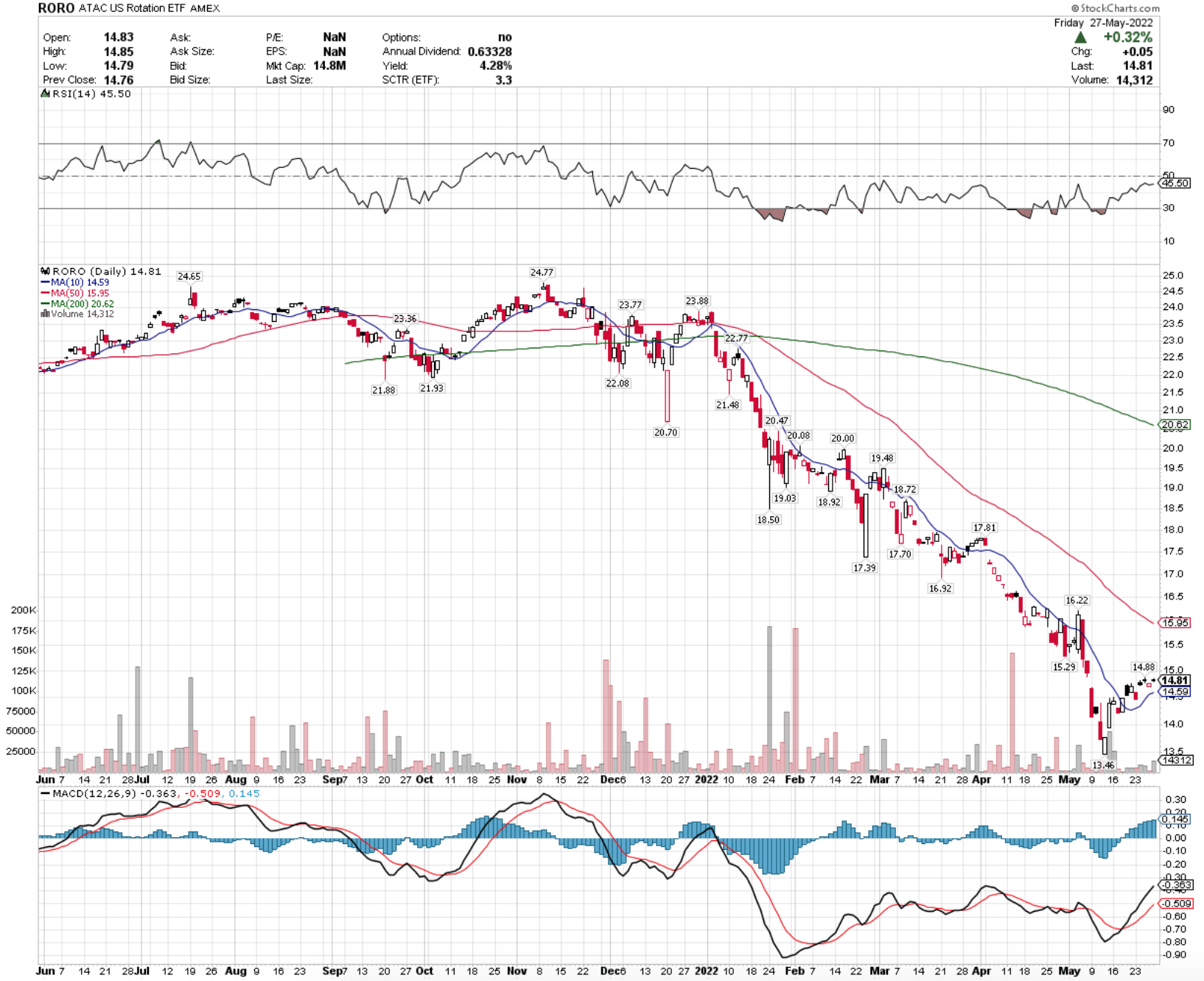The height and width of the screenshot is (981, 1204).
Task: Click the 15.29 price label
Action: [x=1064, y=667]
